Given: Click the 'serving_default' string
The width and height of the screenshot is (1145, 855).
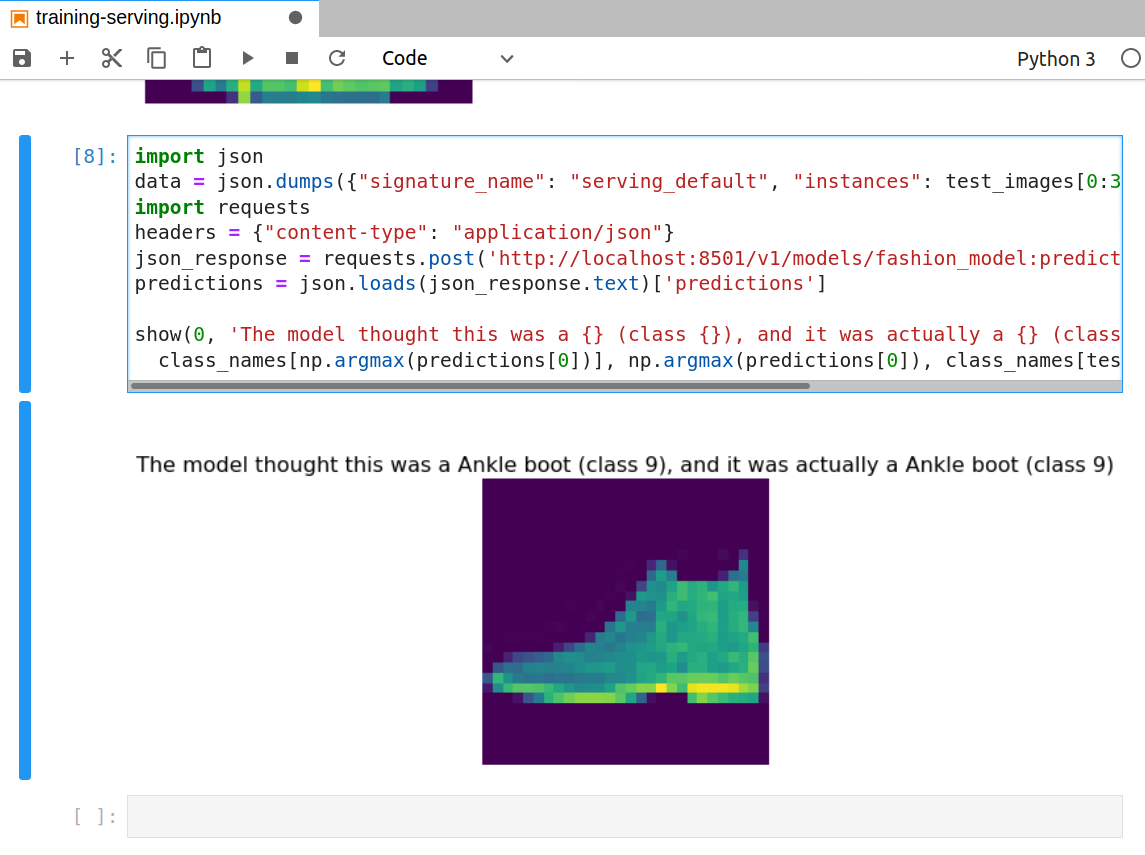Looking at the screenshot, I should point(669,181).
